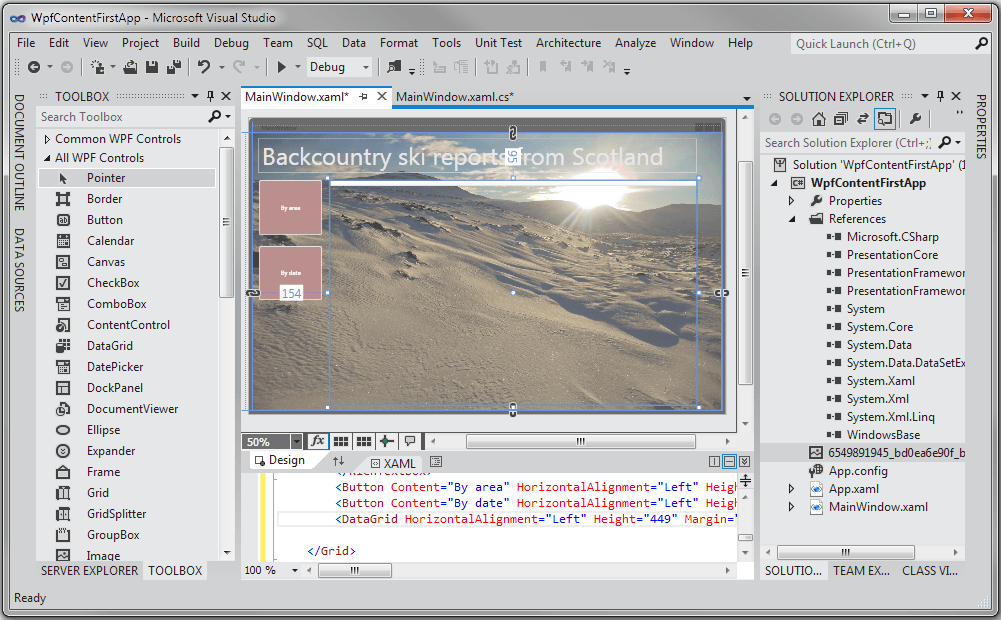1001x620 pixels.
Task: Click the Home icon in Solution Explorer
Action: tap(819, 119)
